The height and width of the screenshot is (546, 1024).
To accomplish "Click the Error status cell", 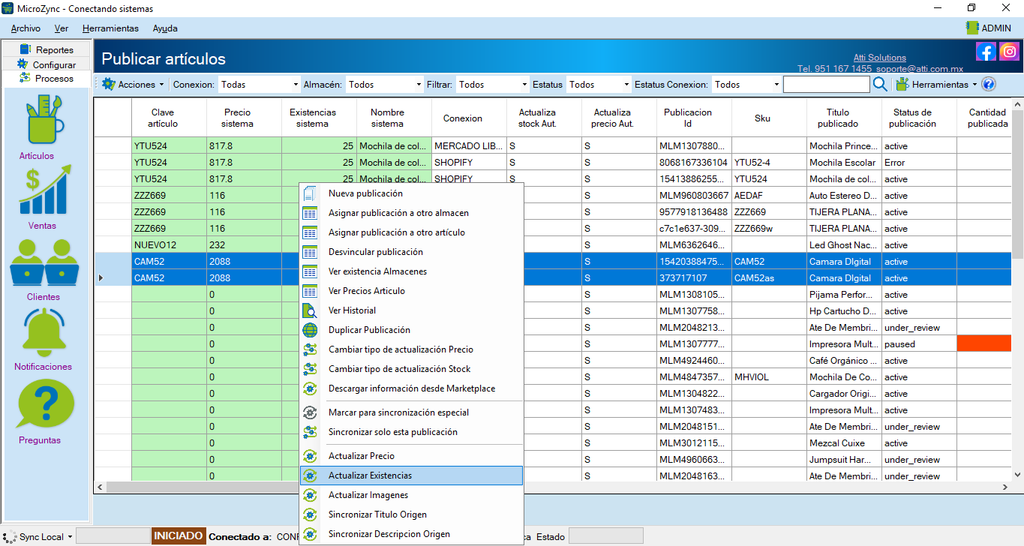I will (x=919, y=163).
